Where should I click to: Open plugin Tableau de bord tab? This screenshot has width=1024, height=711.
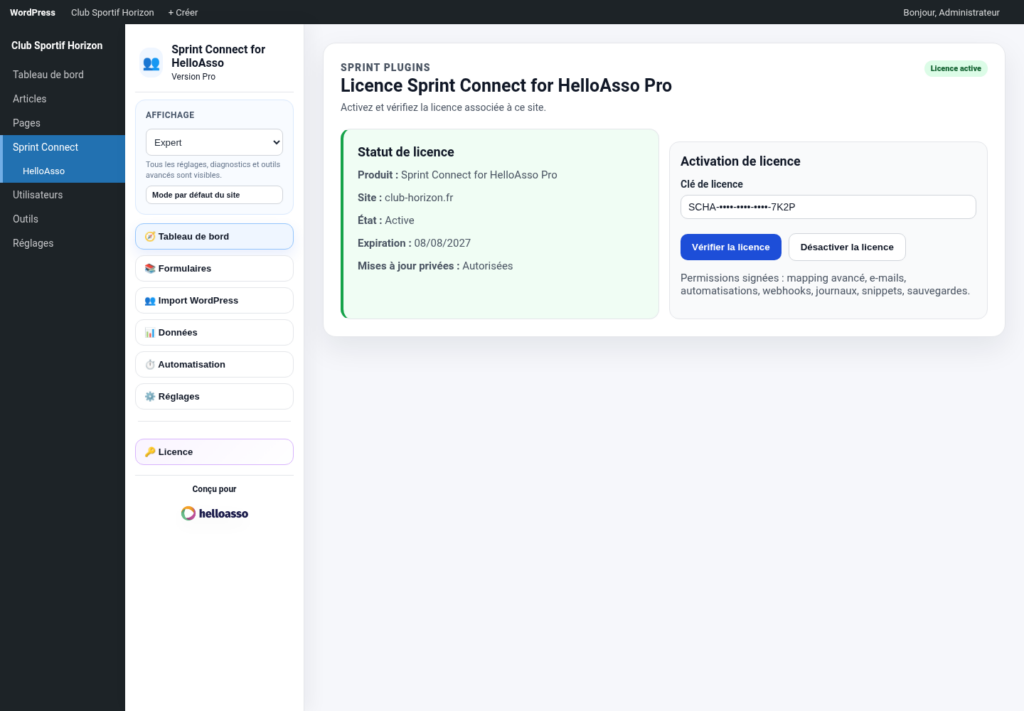(x=214, y=236)
